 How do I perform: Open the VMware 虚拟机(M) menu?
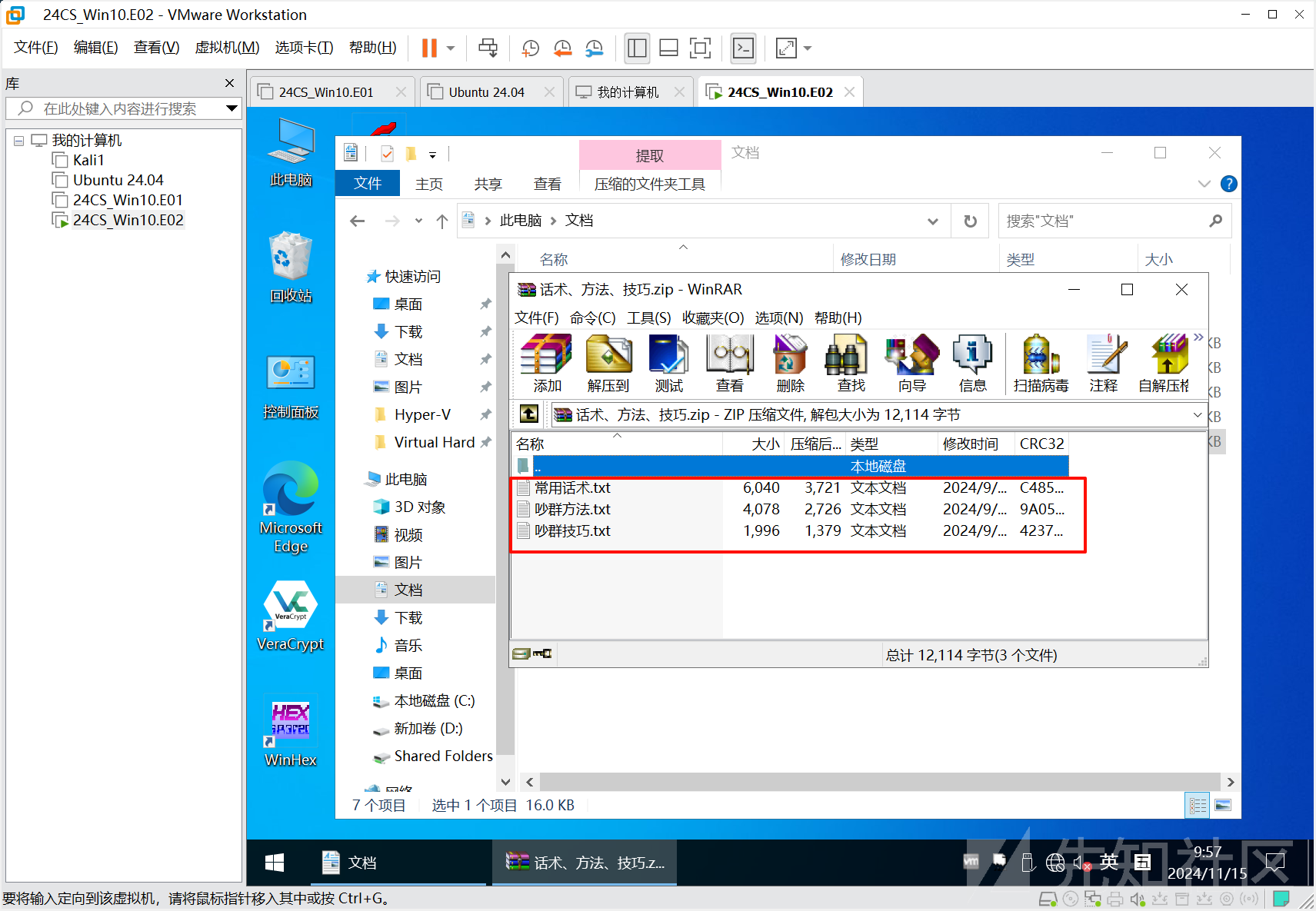[x=227, y=48]
